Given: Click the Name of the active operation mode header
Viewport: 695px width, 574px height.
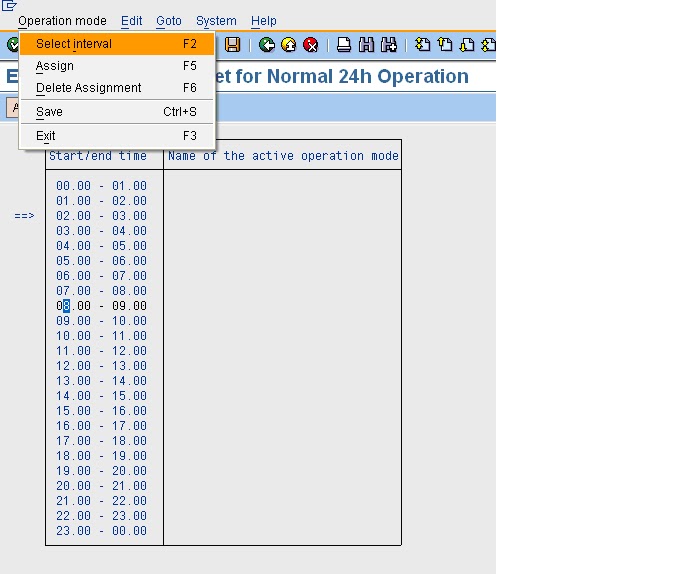Looking at the screenshot, I should [283, 156].
